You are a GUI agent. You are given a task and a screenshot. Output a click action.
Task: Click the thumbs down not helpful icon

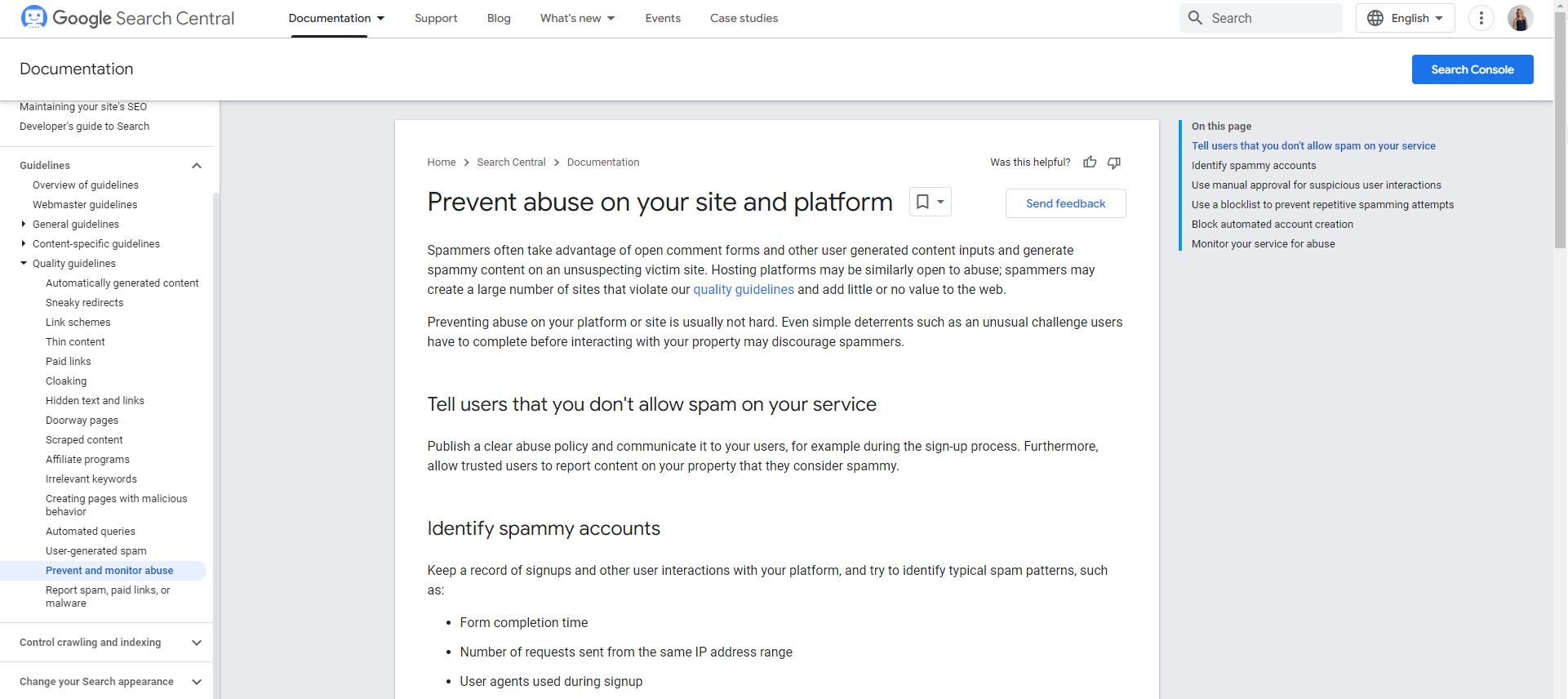pyautogui.click(x=1114, y=163)
